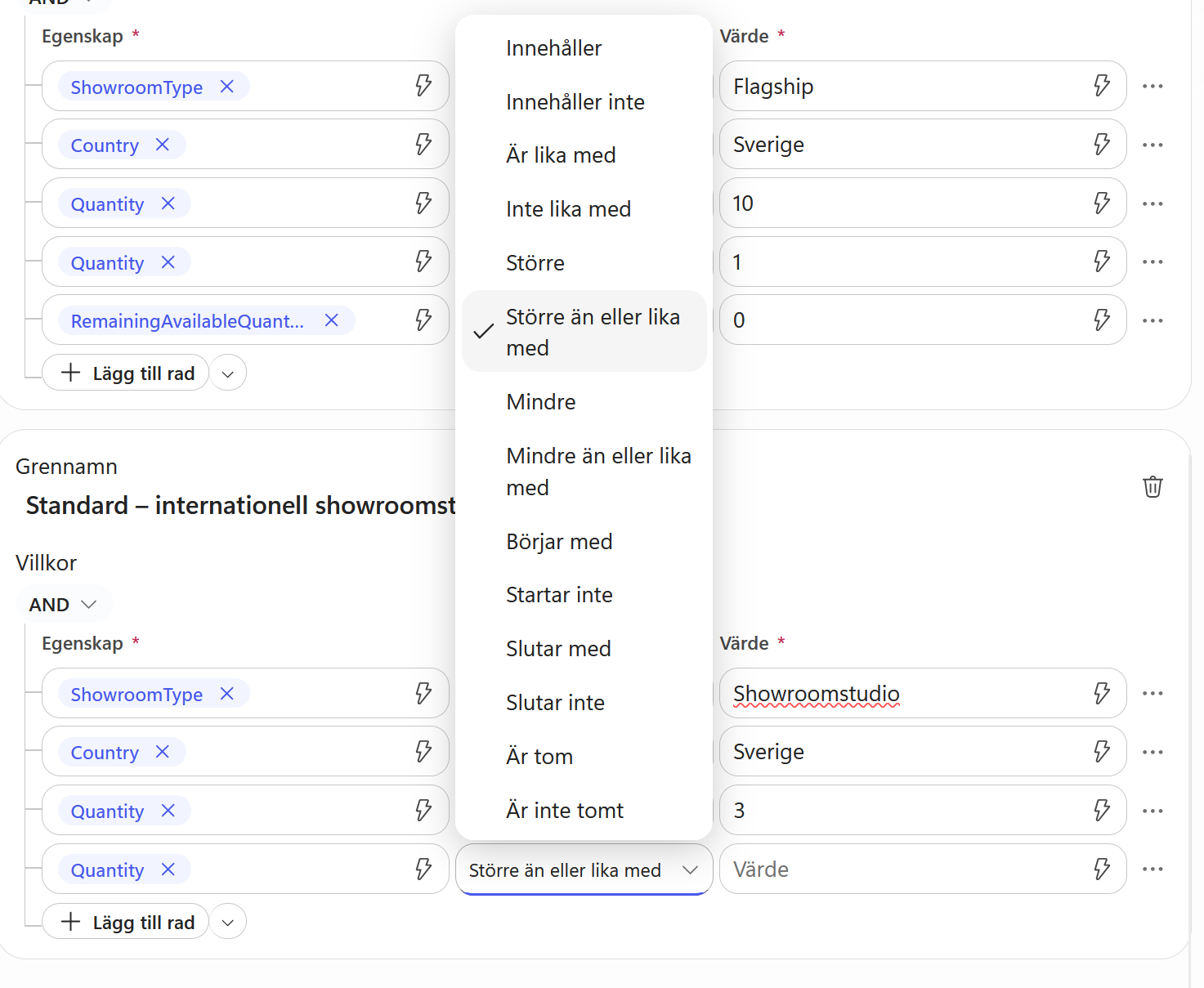The image size is (1204, 988).
Task: Open more options for the Showroomstudio row
Action: [x=1153, y=694]
